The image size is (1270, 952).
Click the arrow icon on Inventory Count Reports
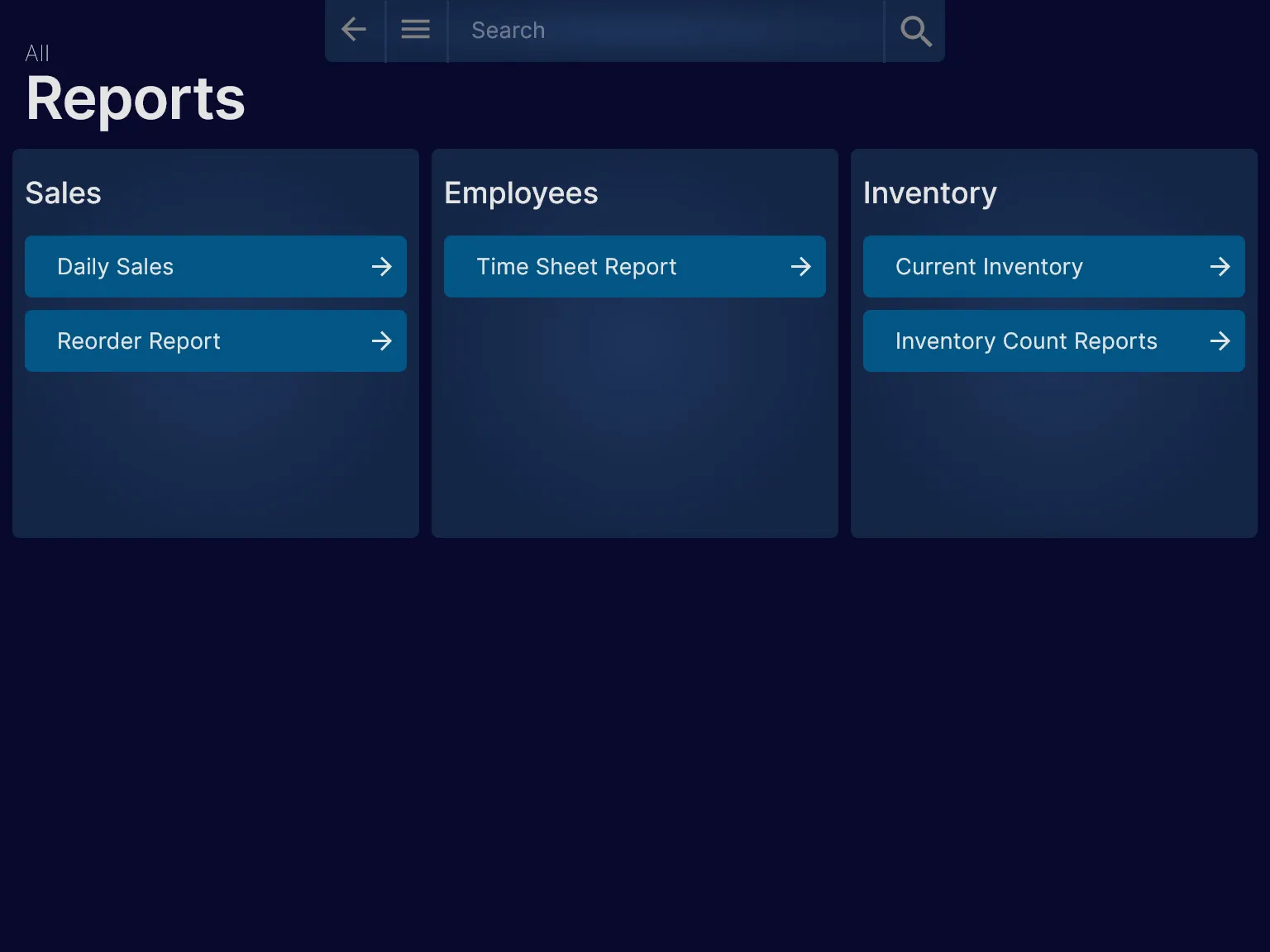(x=1220, y=340)
